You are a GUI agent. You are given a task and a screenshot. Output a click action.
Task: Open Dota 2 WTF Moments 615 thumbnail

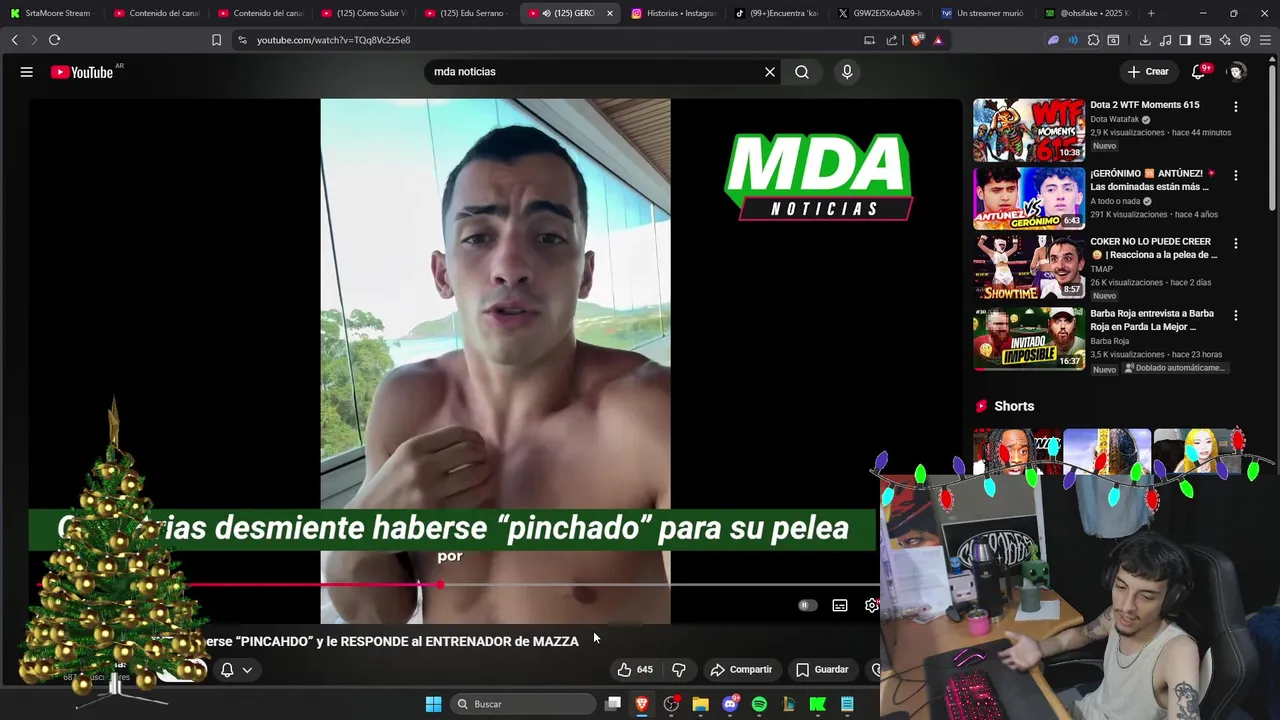tap(1029, 130)
